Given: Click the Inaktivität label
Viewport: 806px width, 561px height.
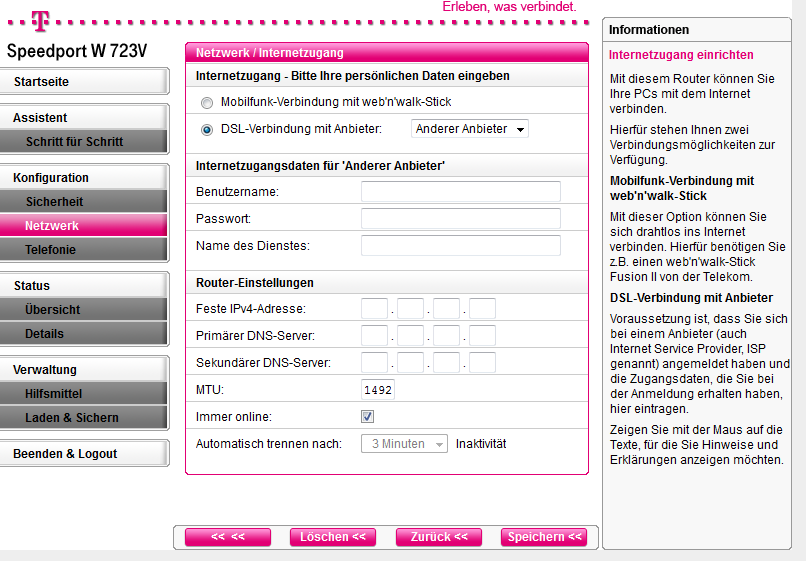Looking at the screenshot, I should (481, 444).
